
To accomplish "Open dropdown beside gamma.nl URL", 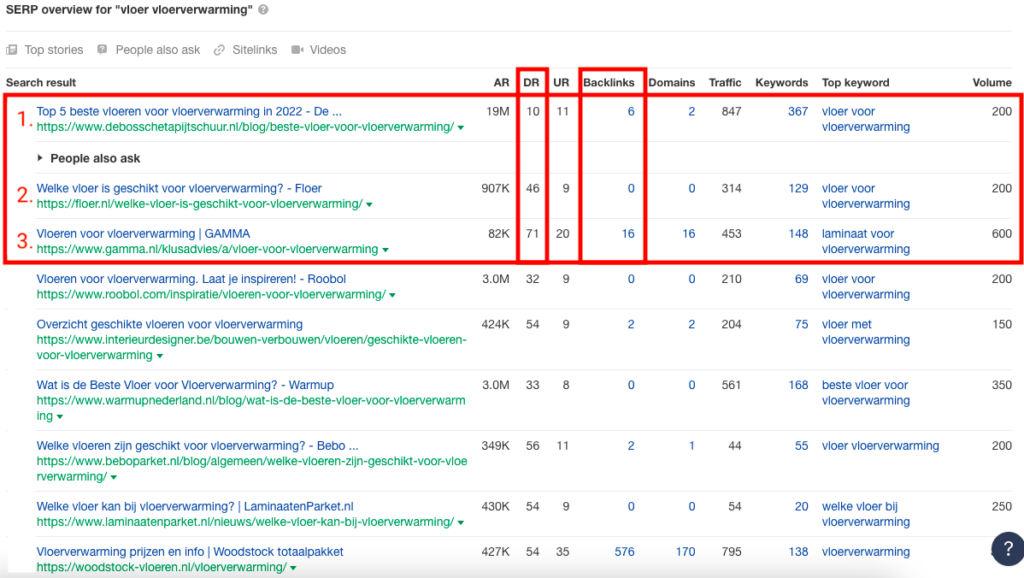I will [385, 250].
